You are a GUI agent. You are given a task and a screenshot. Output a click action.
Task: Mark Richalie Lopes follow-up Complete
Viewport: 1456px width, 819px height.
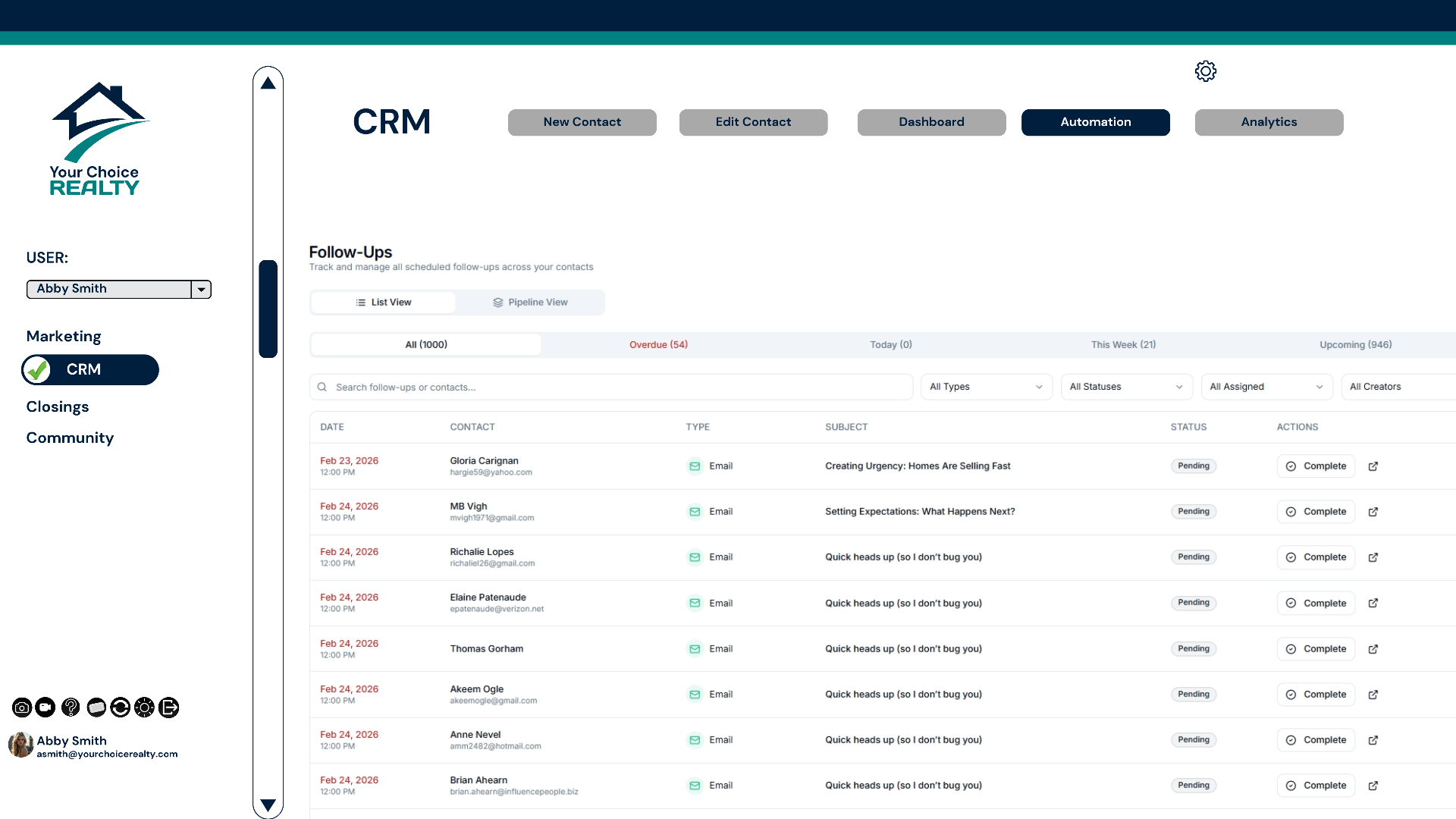(1316, 557)
